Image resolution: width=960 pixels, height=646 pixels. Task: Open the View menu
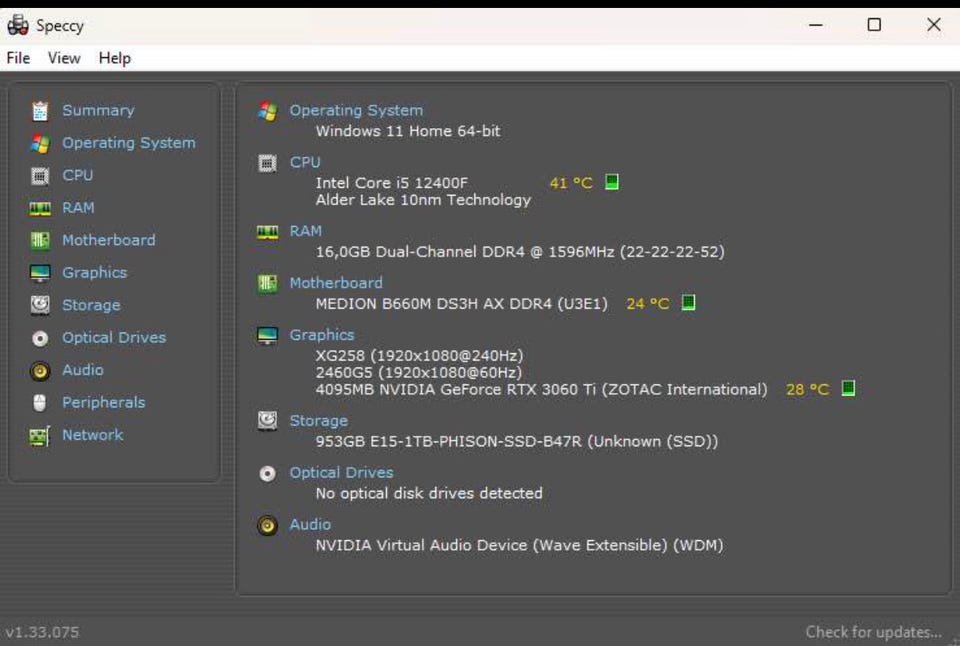coord(64,58)
